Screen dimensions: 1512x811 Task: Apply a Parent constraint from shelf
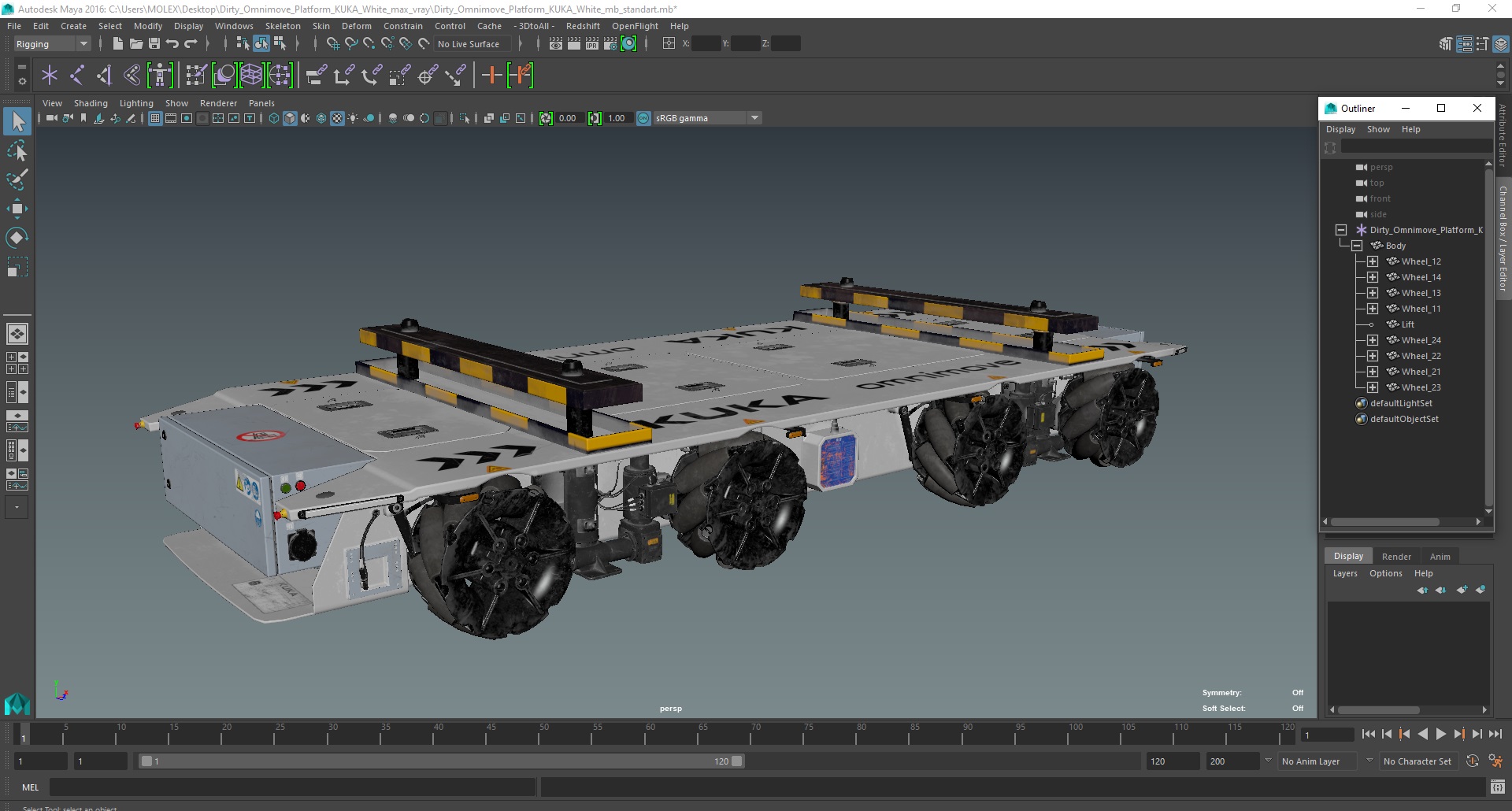point(317,76)
